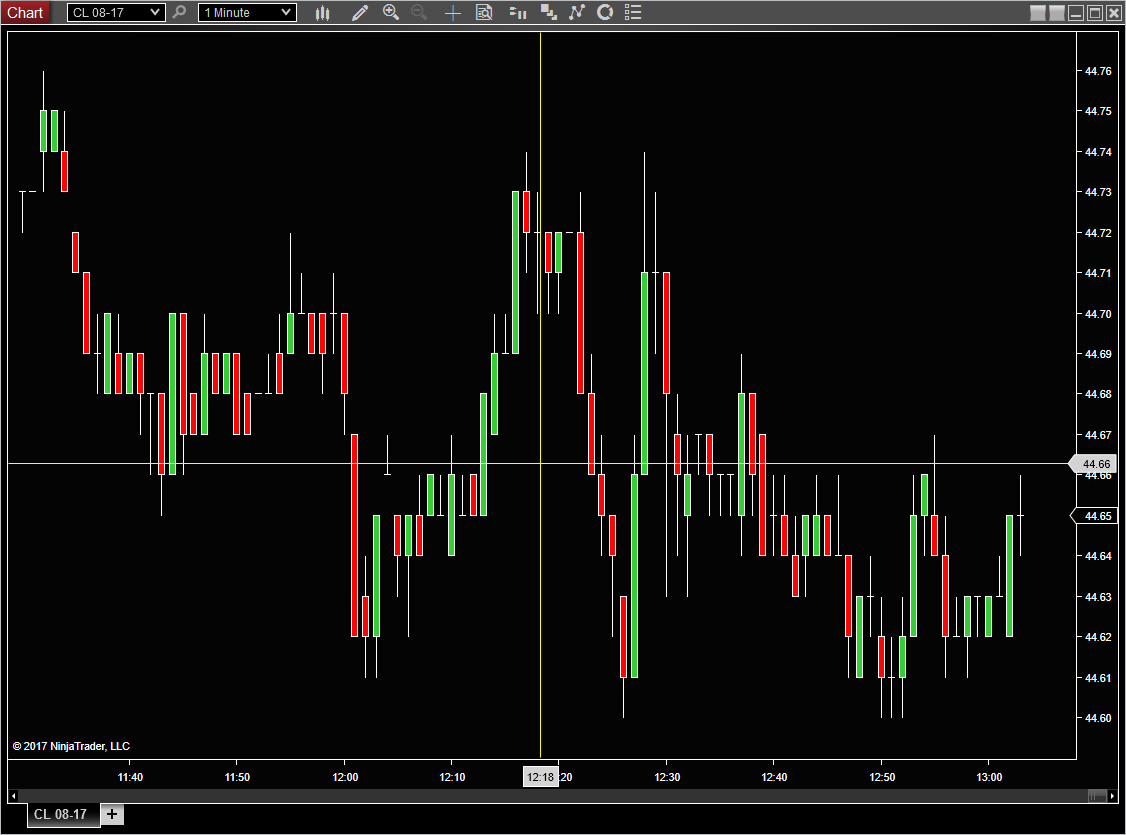
Task: Open the chart properties list icon
Action: tap(633, 12)
